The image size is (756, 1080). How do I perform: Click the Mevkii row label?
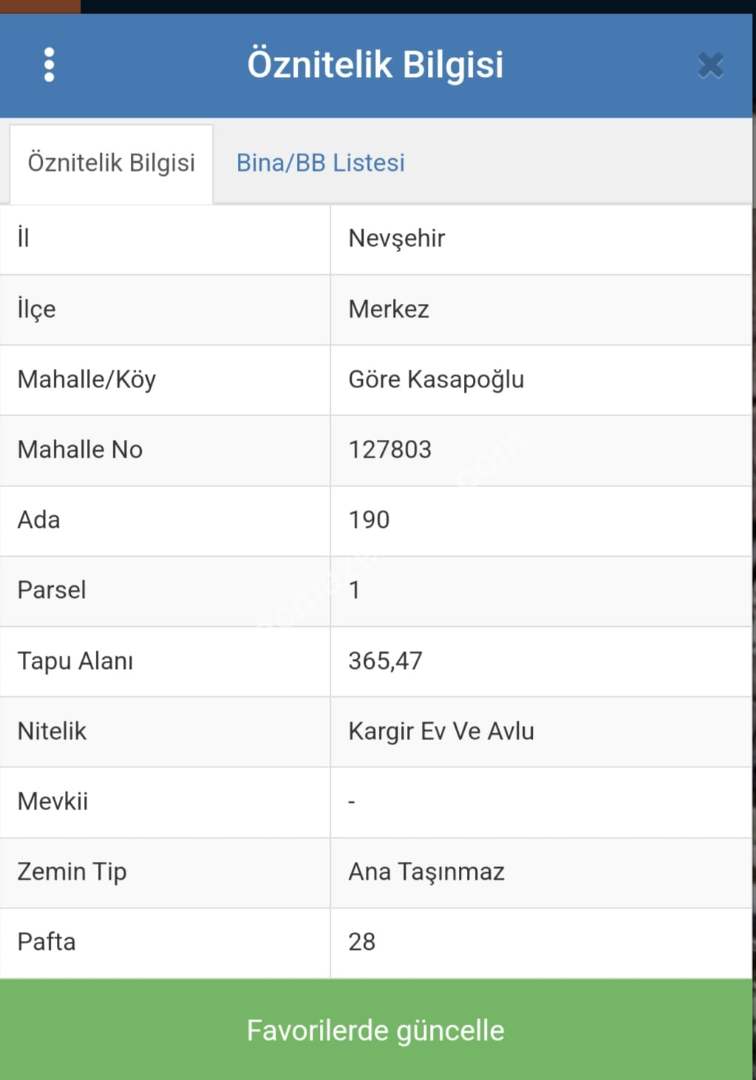(x=53, y=801)
